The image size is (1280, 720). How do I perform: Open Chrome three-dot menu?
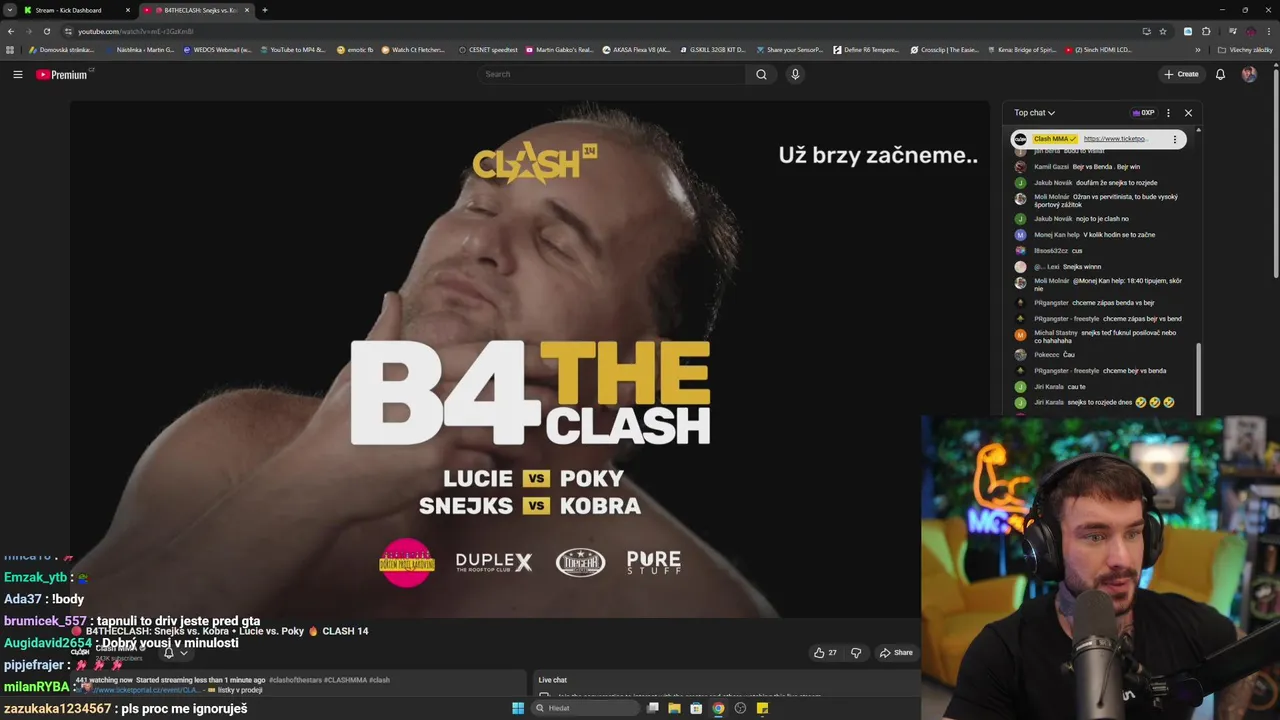1270,31
